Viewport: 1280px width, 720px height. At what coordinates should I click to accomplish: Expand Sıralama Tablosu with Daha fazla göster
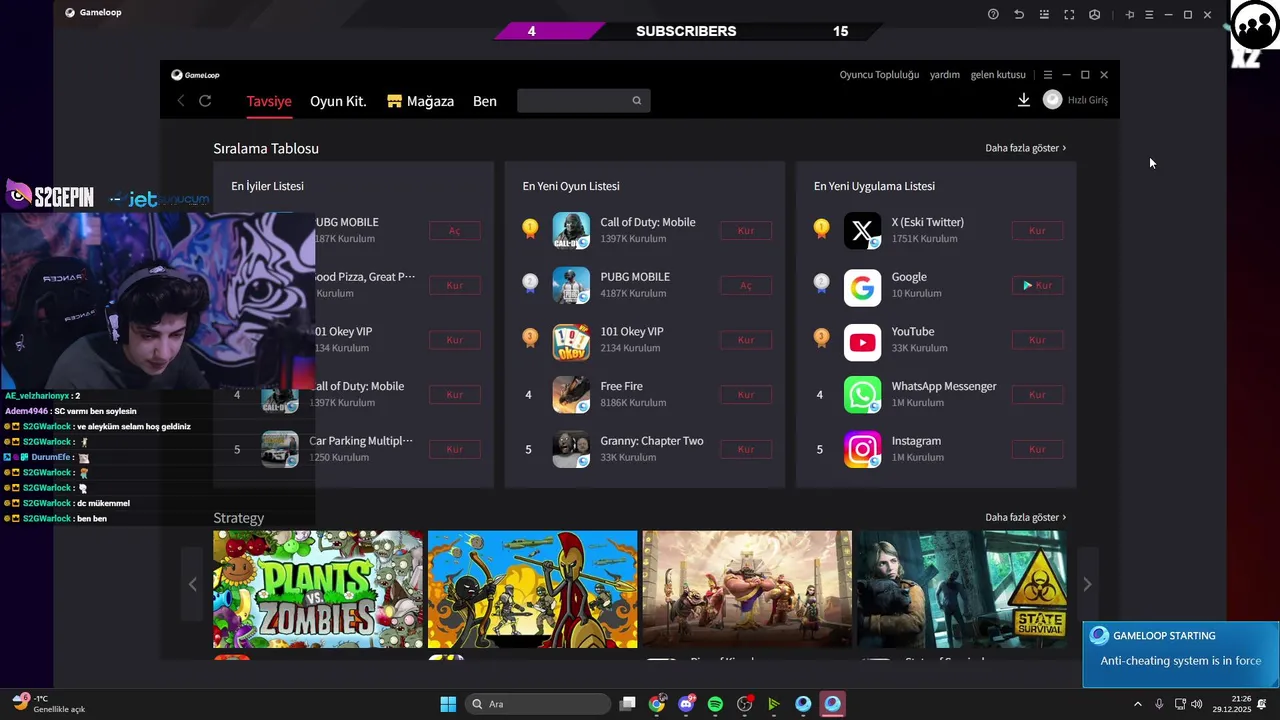(x=1026, y=148)
